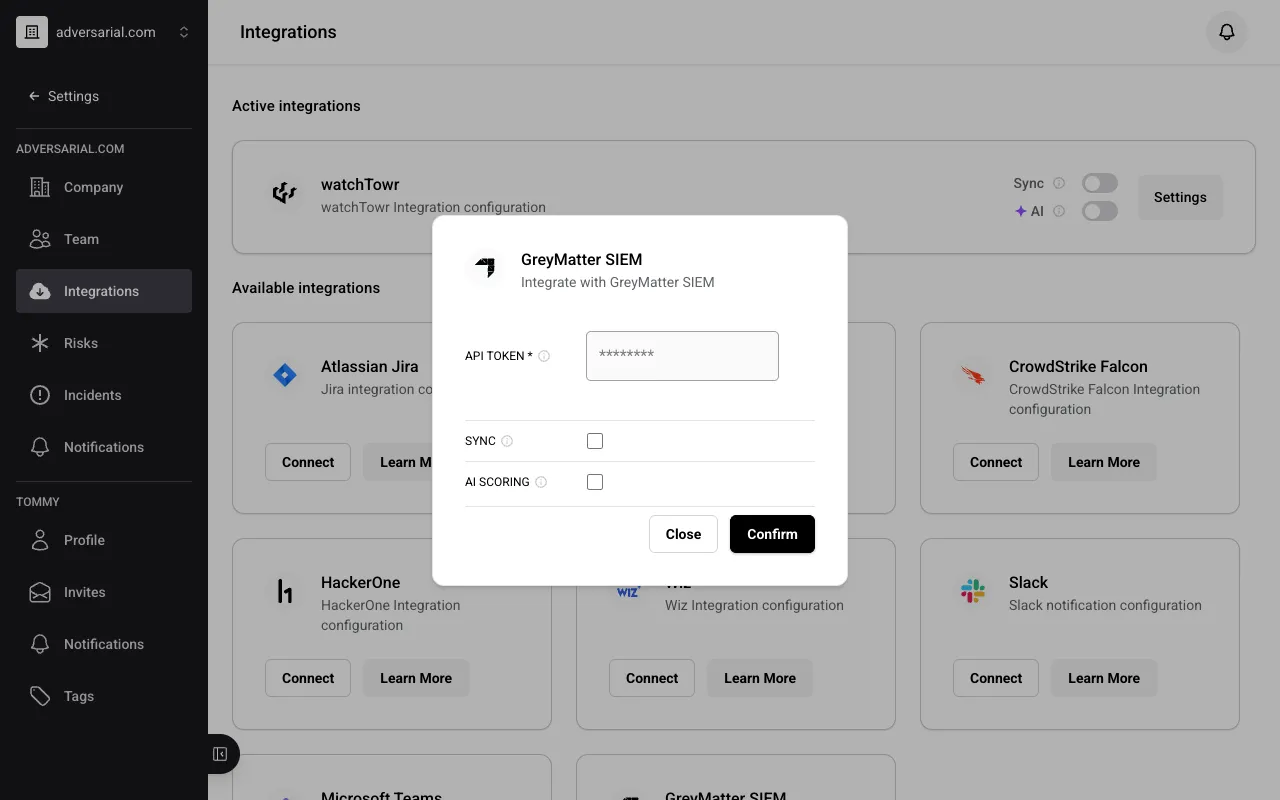Select Integrations in the sidebar
The height and width of the screenshot is (800, 1280).
pyautogui.click(x=104, y=291)
